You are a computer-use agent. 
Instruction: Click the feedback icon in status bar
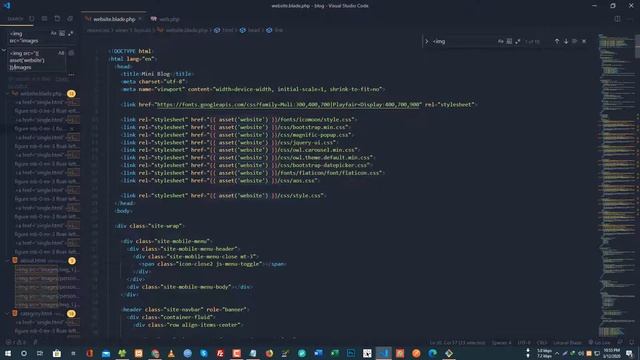click(620, 342)
